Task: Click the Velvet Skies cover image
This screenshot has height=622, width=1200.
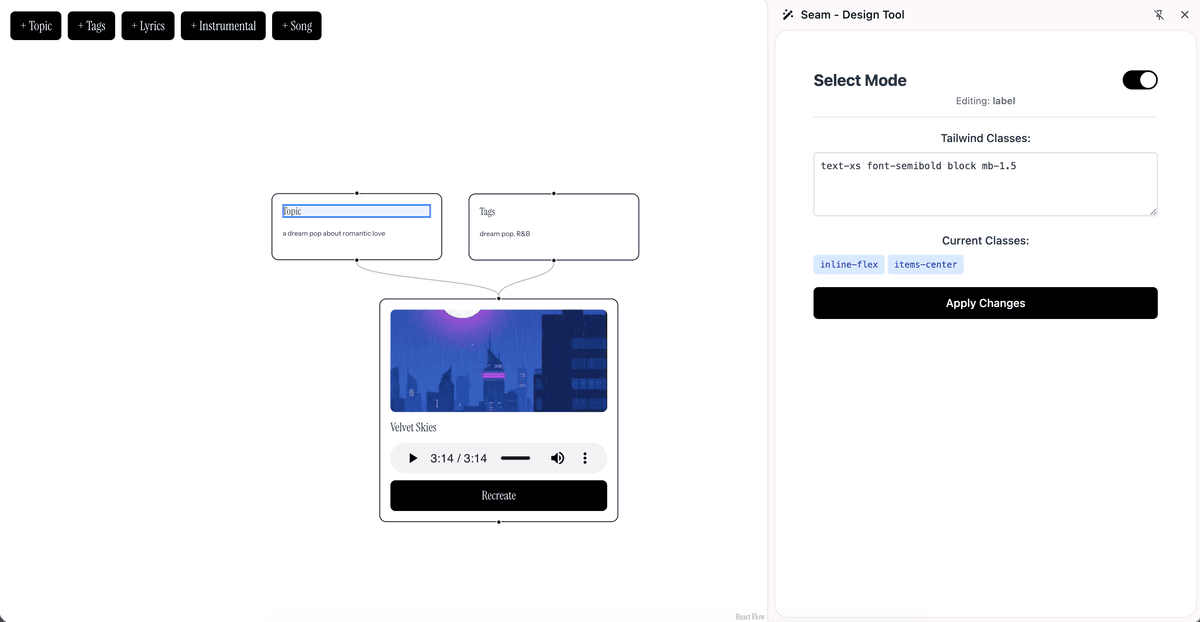Action: coord(498,360)
